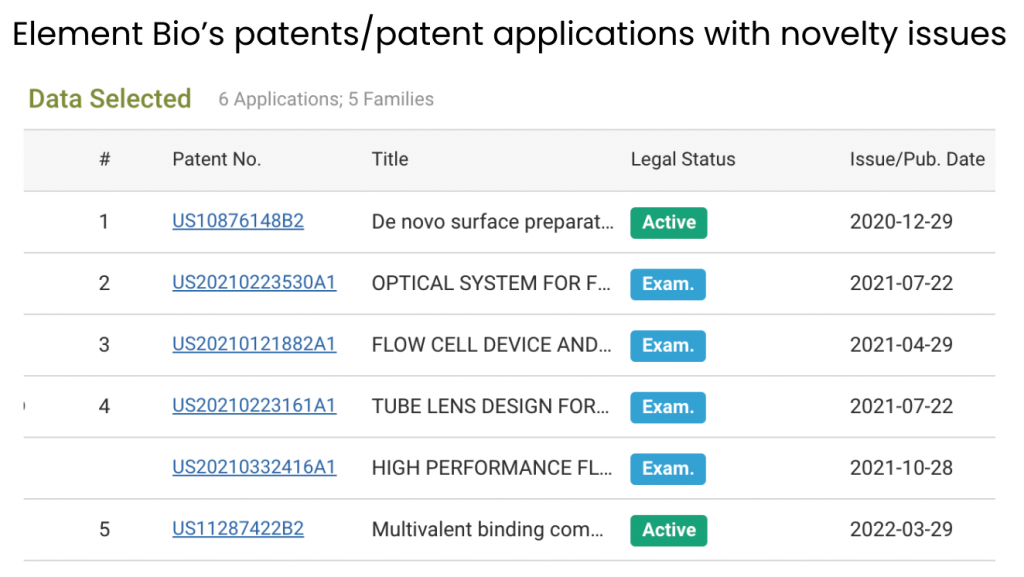Click date in the TUBE LENS DESIGN row

(901, 406)
